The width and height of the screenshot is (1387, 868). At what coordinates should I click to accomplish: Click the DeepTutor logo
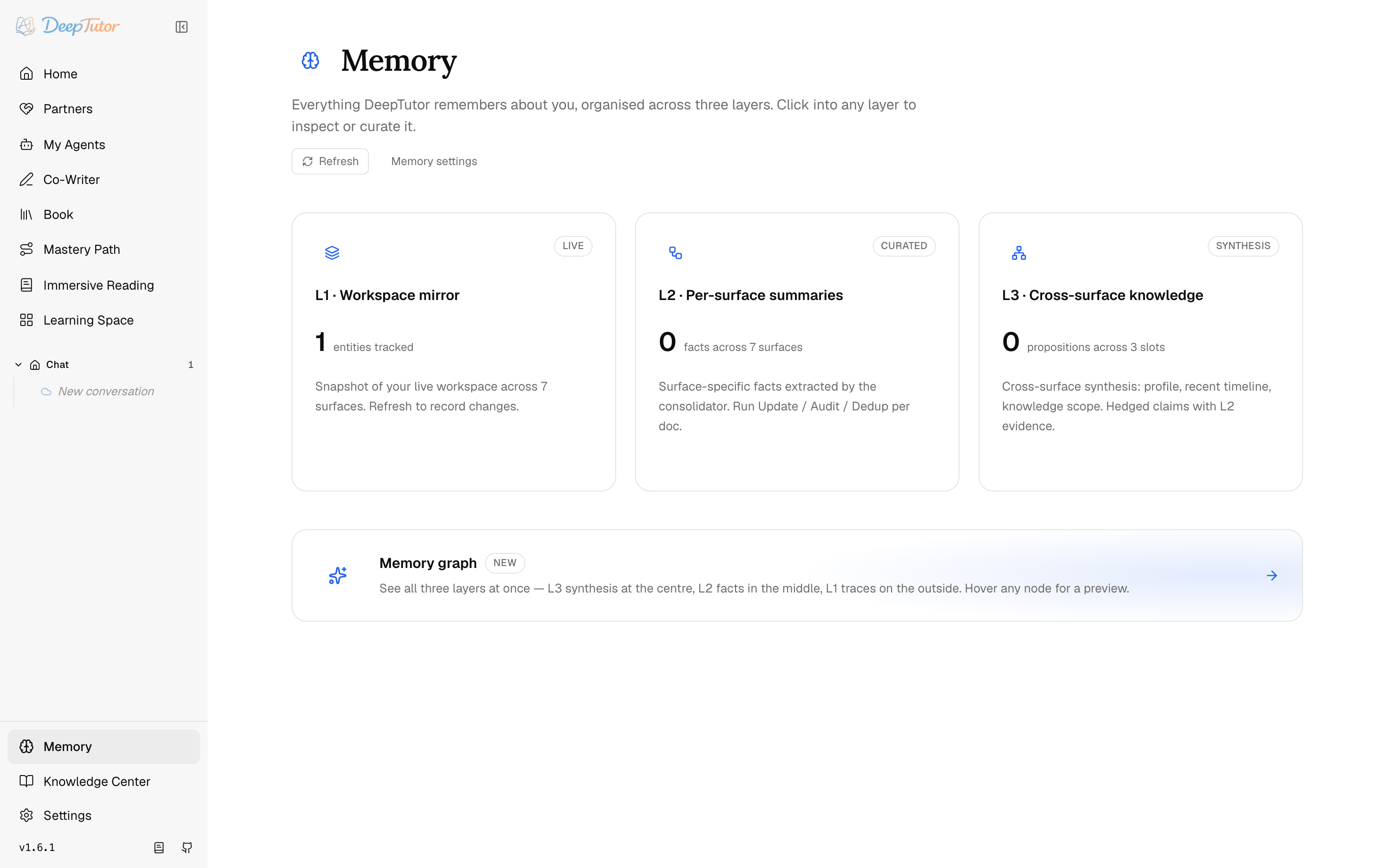pos(68,26)
